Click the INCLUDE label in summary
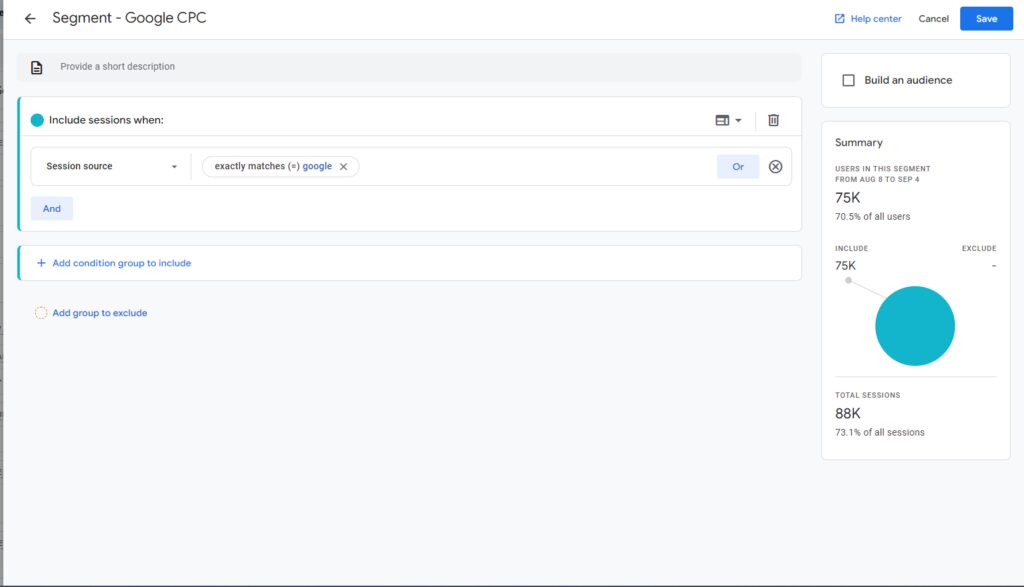1024x587 pixels. [x=852, y=249]
